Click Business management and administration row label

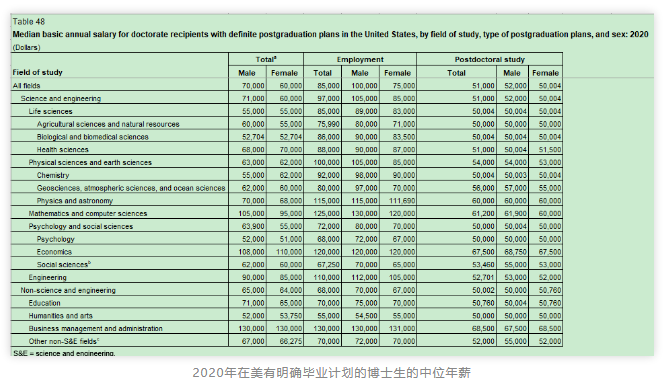tap(95, 328)
